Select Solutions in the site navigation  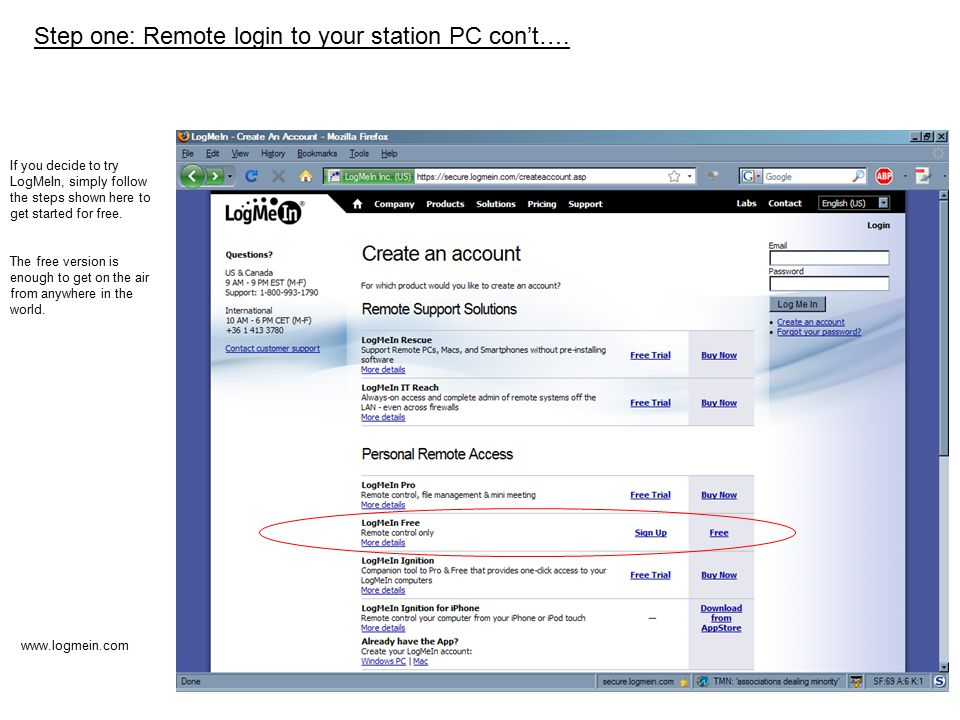tap(496, 204)
